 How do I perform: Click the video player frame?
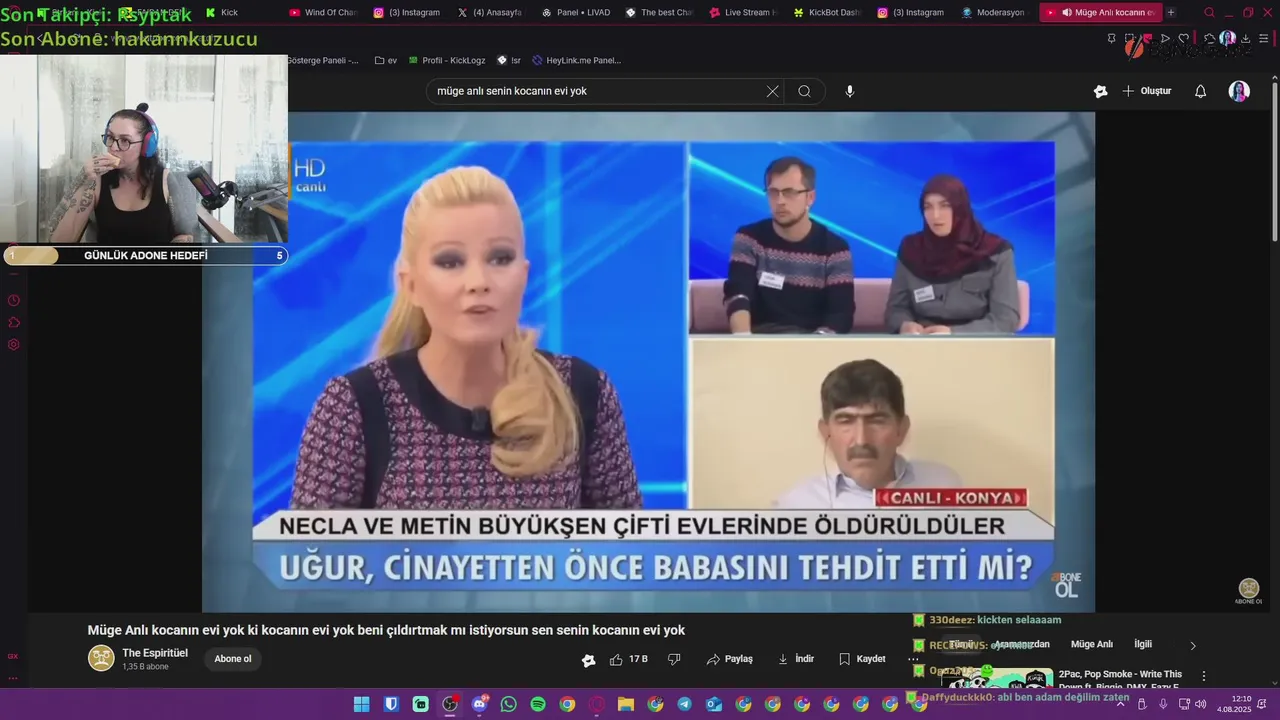tap(648, 361)
